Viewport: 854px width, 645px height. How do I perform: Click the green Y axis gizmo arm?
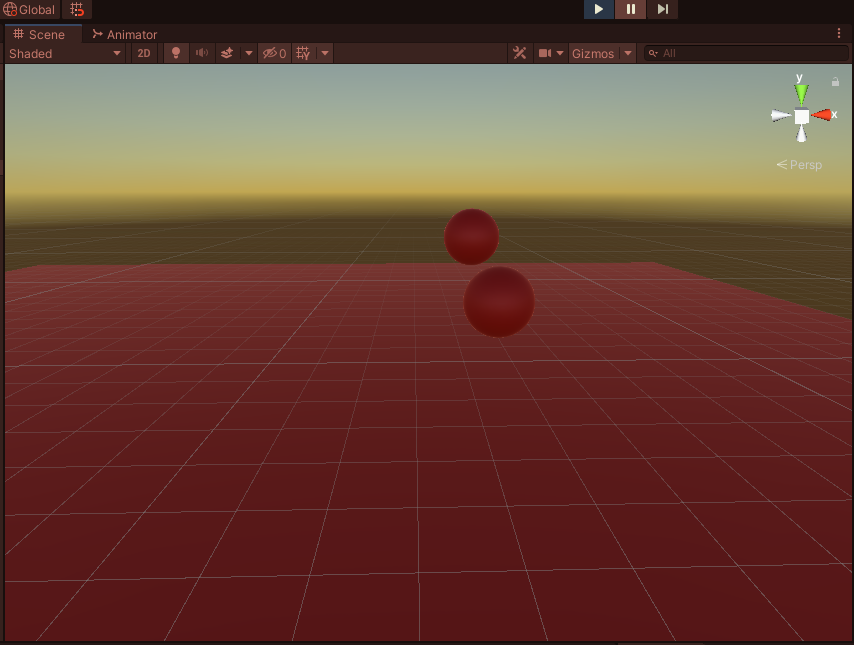tap(800, 92)
